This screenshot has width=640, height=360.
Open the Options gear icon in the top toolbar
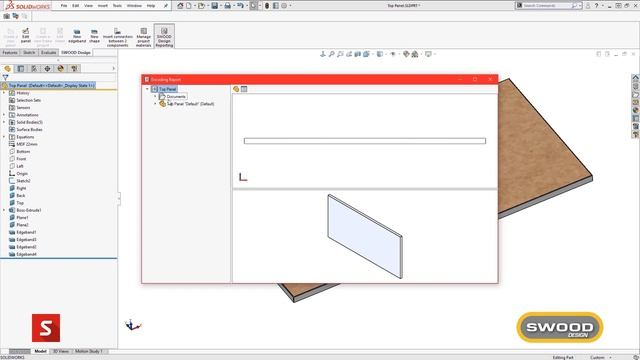tap(284, 6)
